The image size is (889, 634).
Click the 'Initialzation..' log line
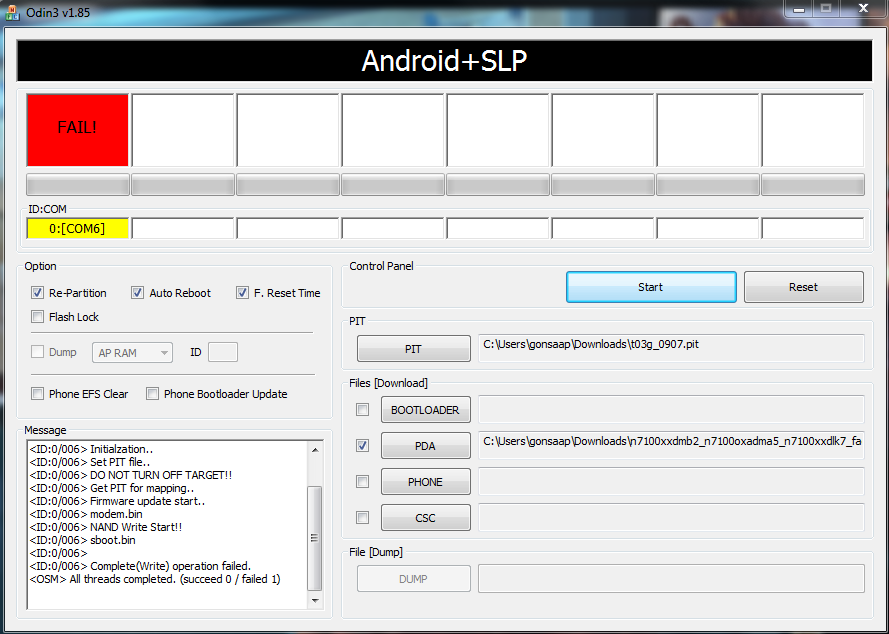[x=91, y=449]
